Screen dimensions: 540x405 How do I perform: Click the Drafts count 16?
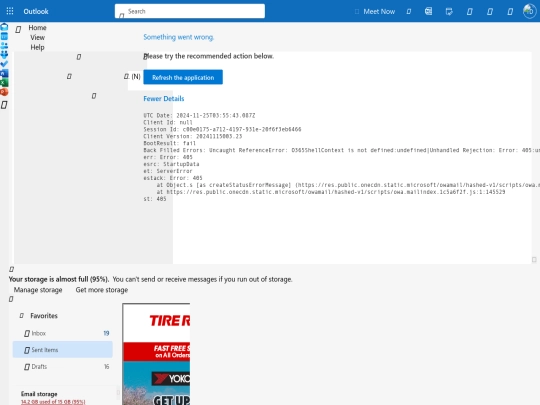point(107,366)
